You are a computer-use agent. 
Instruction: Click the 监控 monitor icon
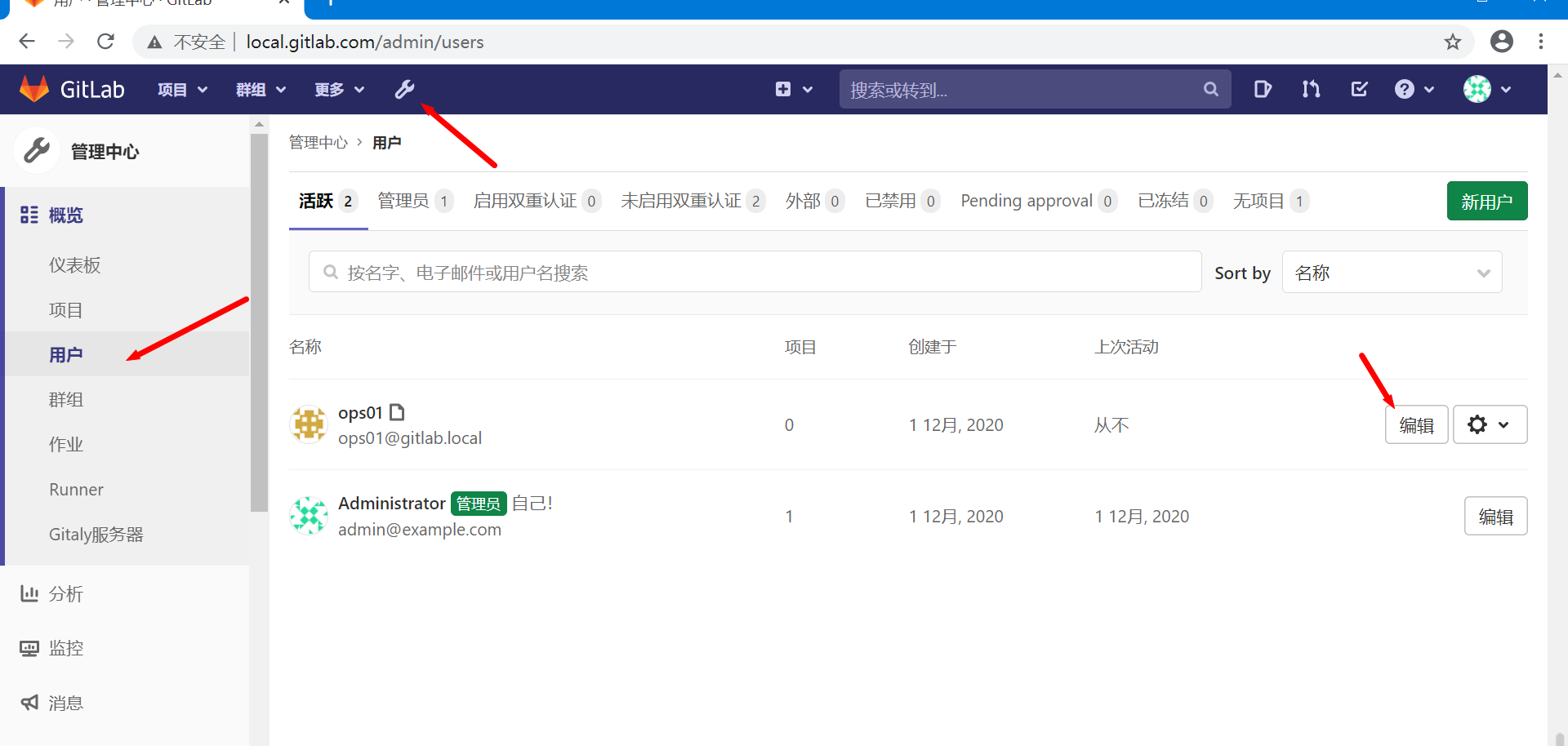[29, 648]
